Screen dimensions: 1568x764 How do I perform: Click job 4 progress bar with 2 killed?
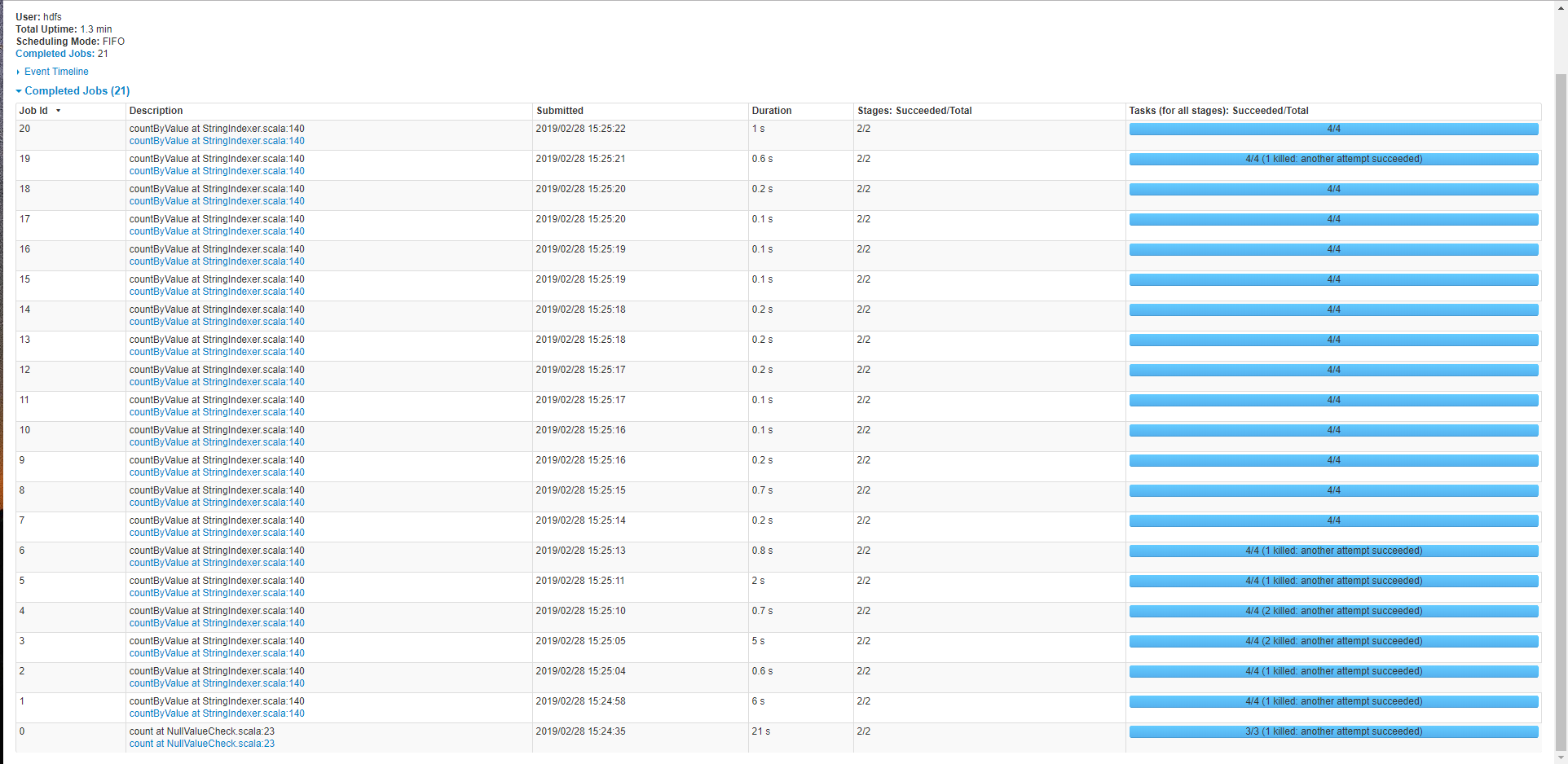[1333, 611]
